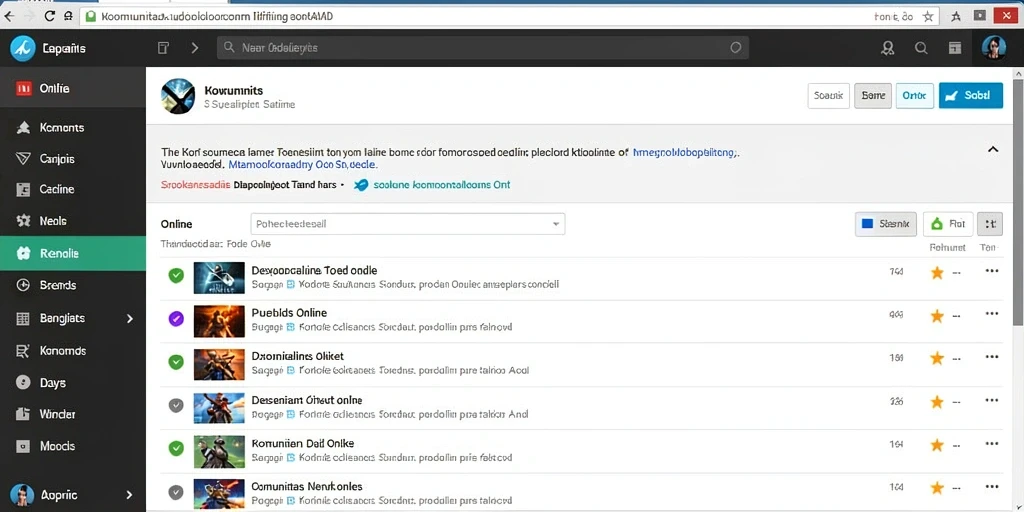Click the bookmark star in address bar

click(x=927, y=17)
